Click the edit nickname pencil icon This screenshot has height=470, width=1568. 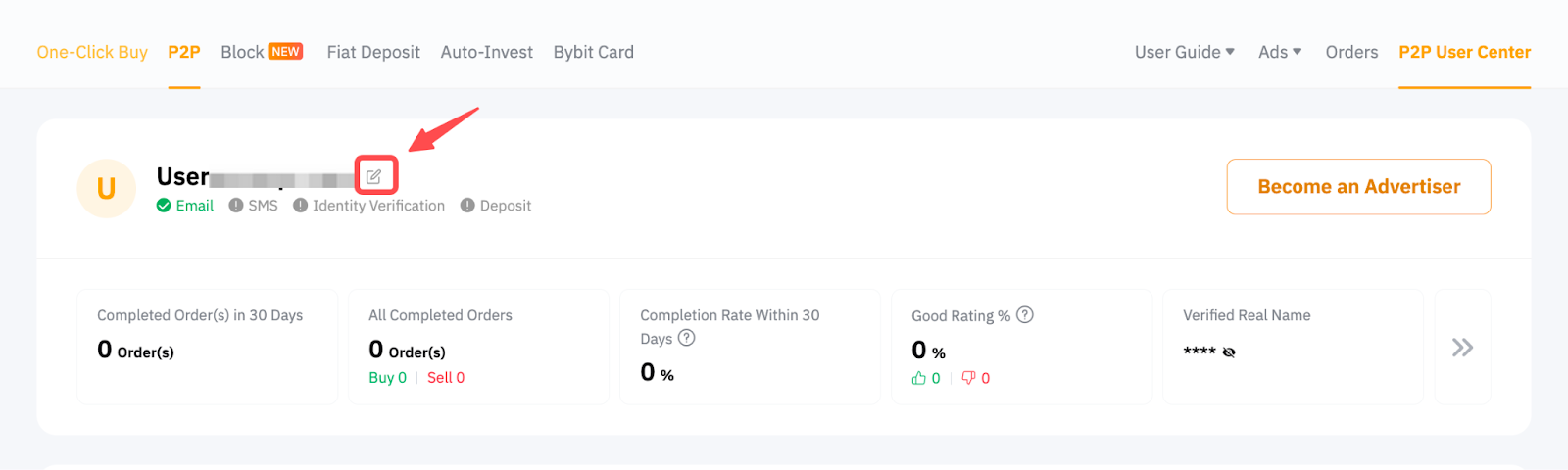point(374,177)
